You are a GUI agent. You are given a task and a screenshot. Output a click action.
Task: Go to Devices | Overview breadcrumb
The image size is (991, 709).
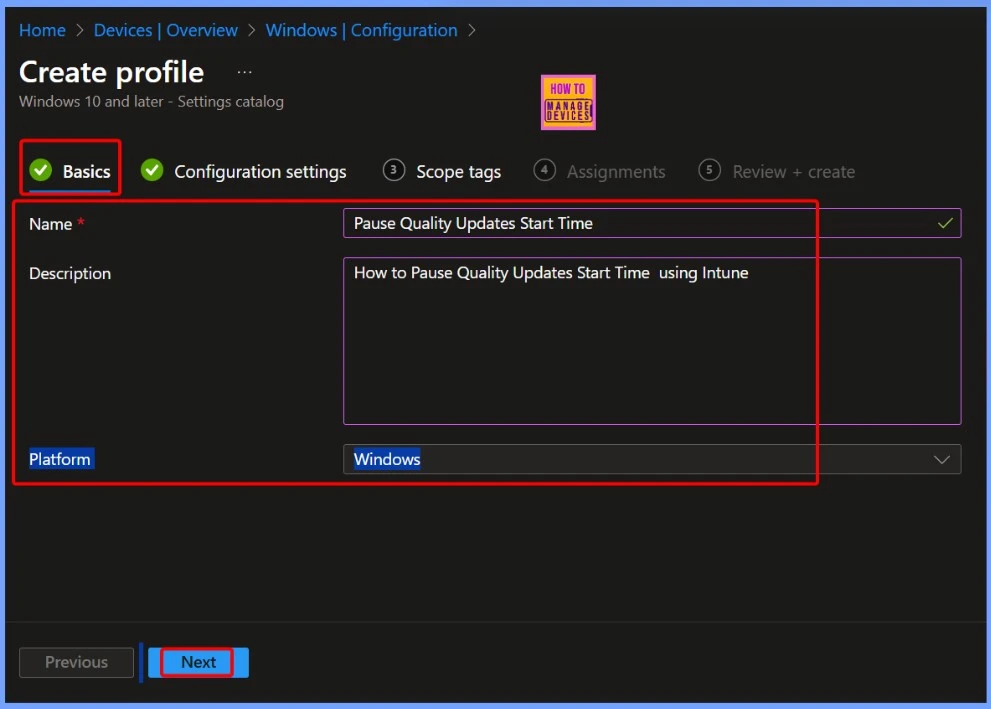point(166,30)
